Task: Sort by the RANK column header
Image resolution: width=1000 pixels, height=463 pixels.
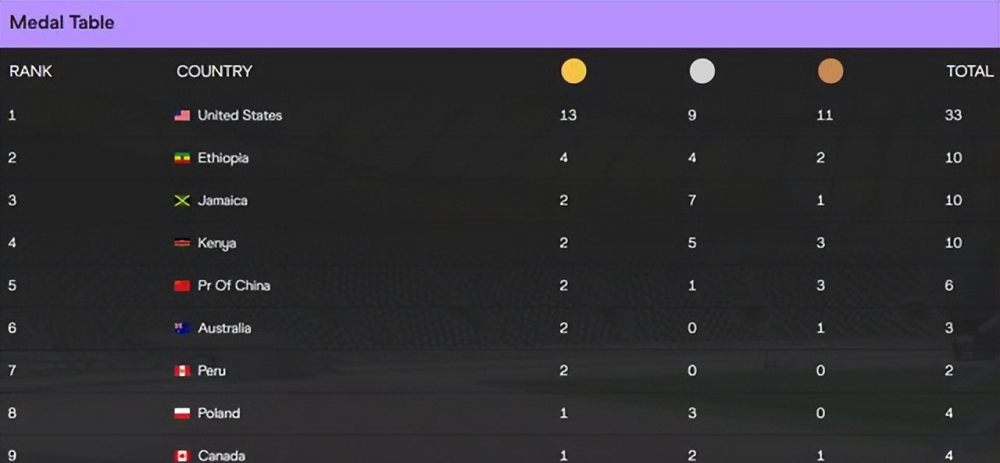Action: [x=31, y=71]
